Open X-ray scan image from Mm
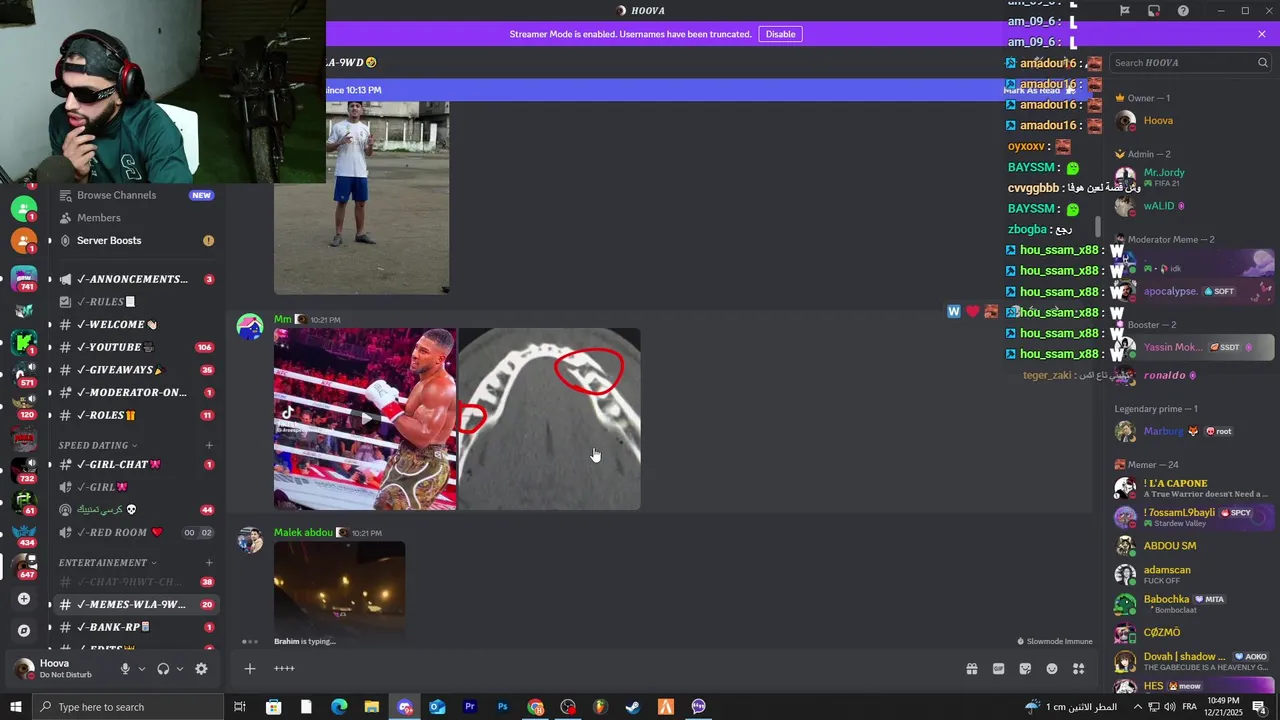 tap(549, 419)
